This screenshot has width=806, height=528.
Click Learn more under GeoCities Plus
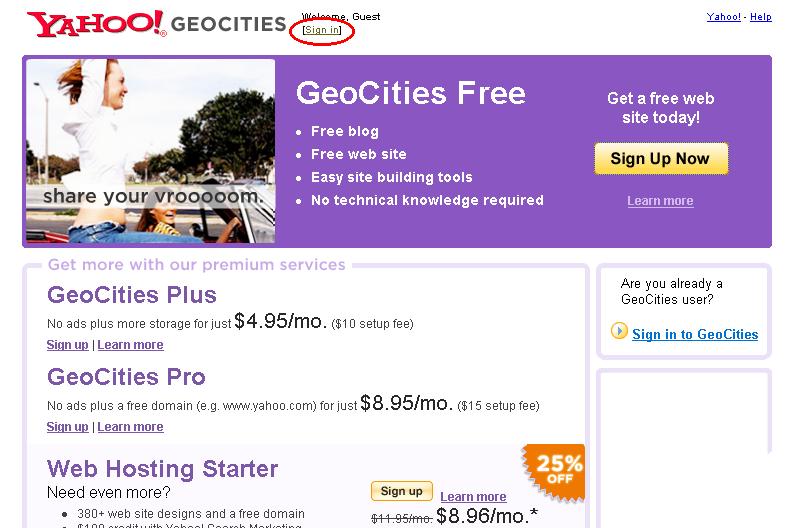pos(130,345)
